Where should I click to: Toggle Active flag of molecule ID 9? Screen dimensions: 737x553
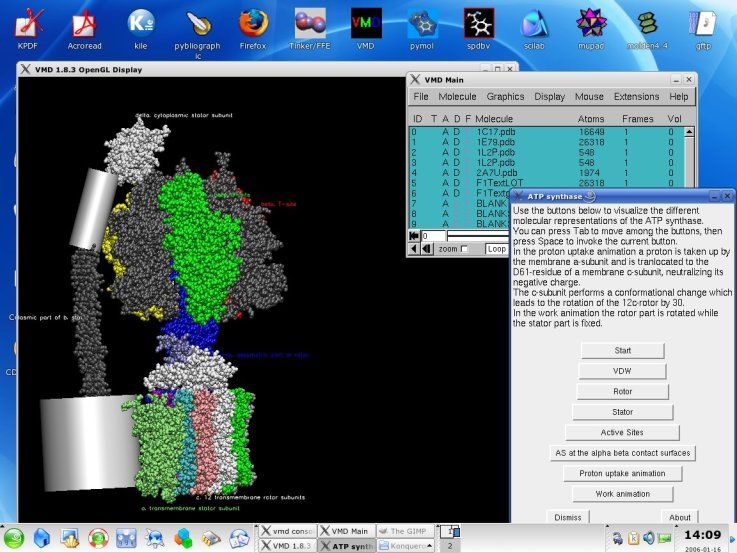point(445,224)
